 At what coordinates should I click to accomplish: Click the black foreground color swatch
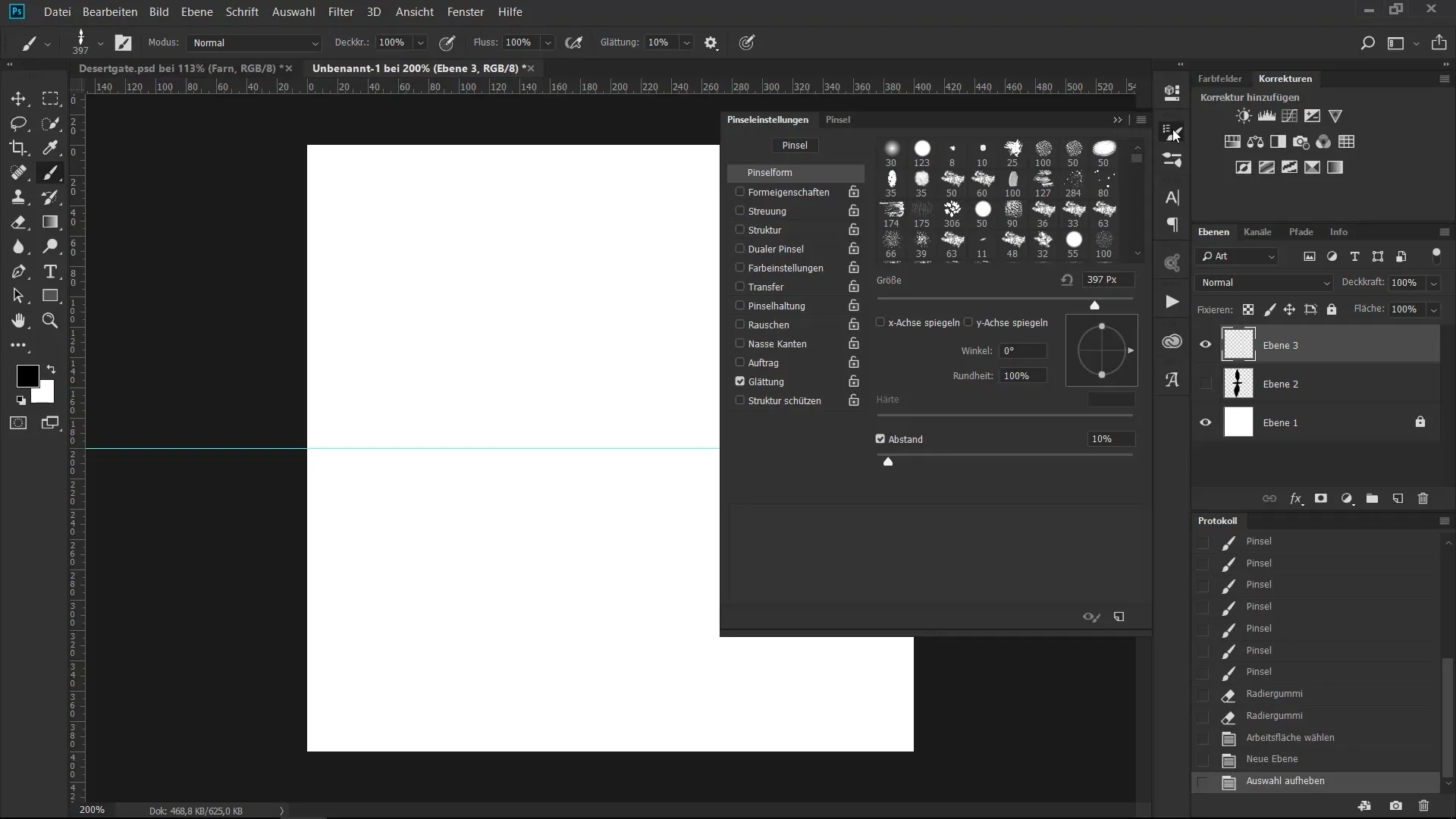(x=27, y=375)
